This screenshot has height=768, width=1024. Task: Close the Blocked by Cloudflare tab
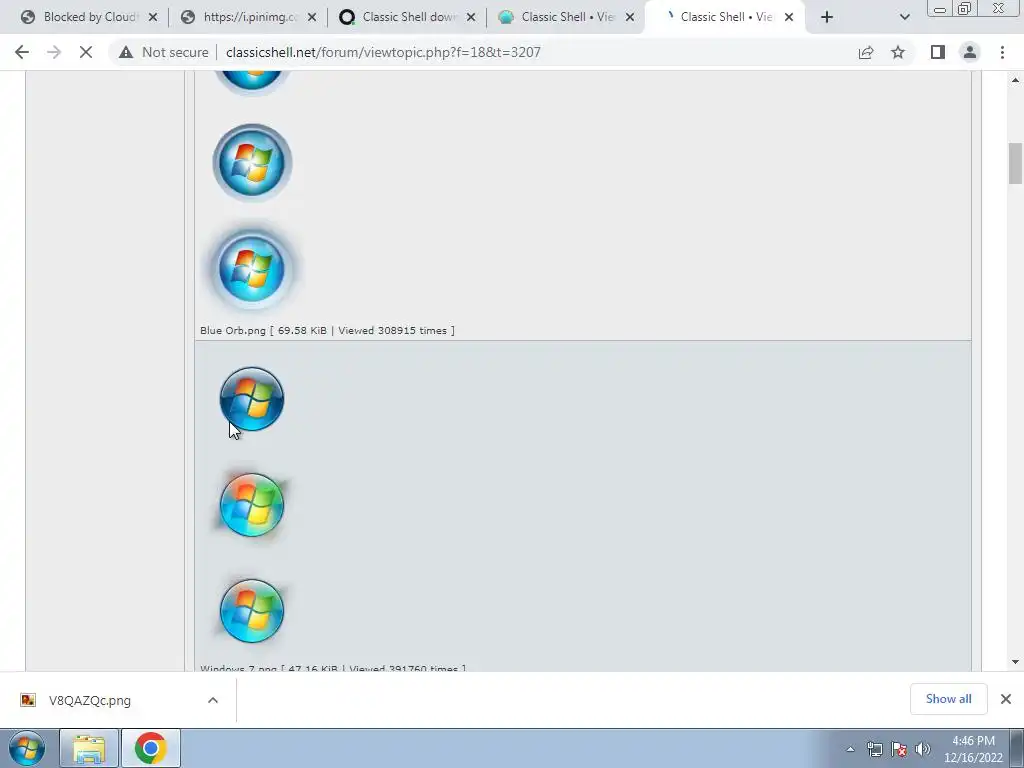pyautogui.click(x=153, y=17)
